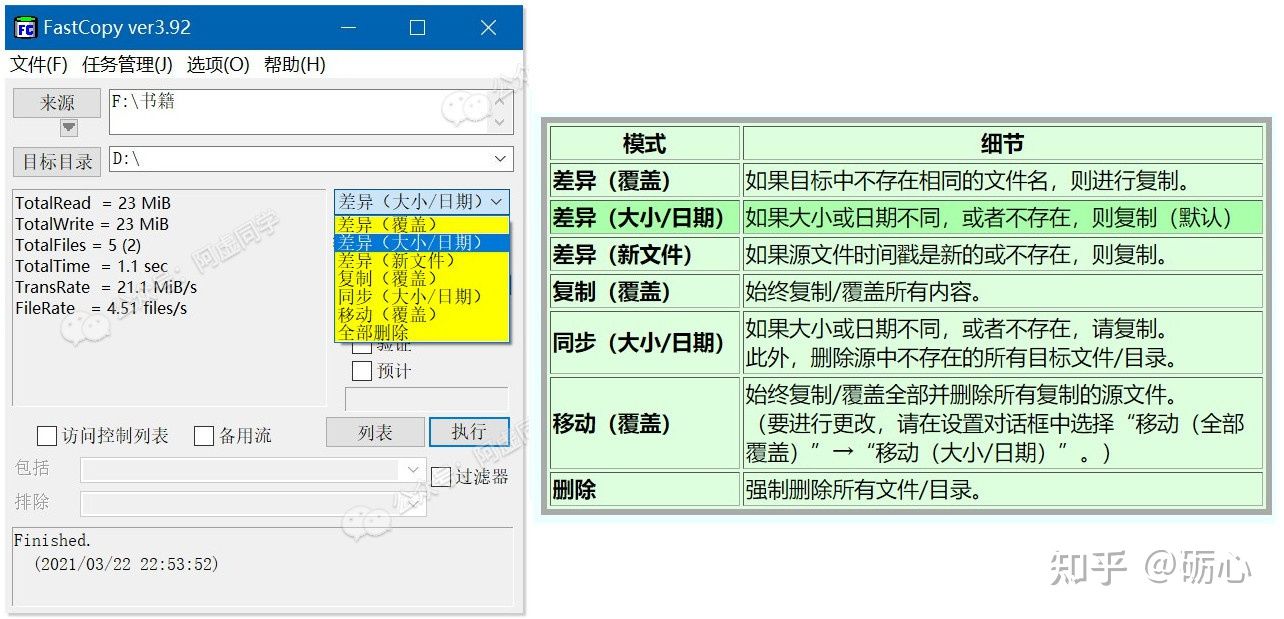Expand the destination directory D:\ dropdown arrow
The height and width of the screenshot is (619, 1284).
click(x=500, y=159)
